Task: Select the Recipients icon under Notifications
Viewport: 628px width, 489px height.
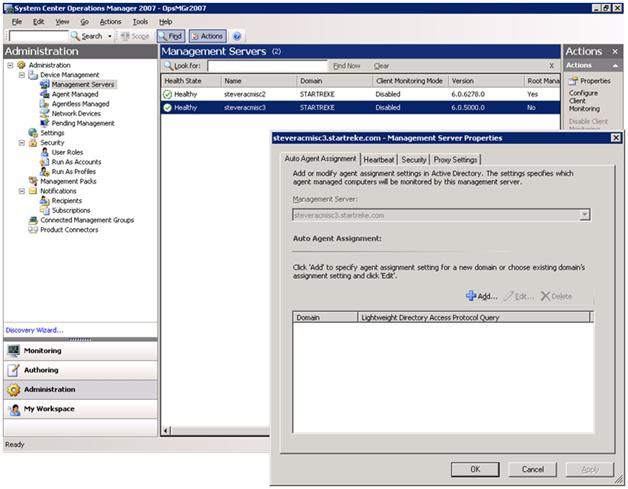Action: click(44, 201)
